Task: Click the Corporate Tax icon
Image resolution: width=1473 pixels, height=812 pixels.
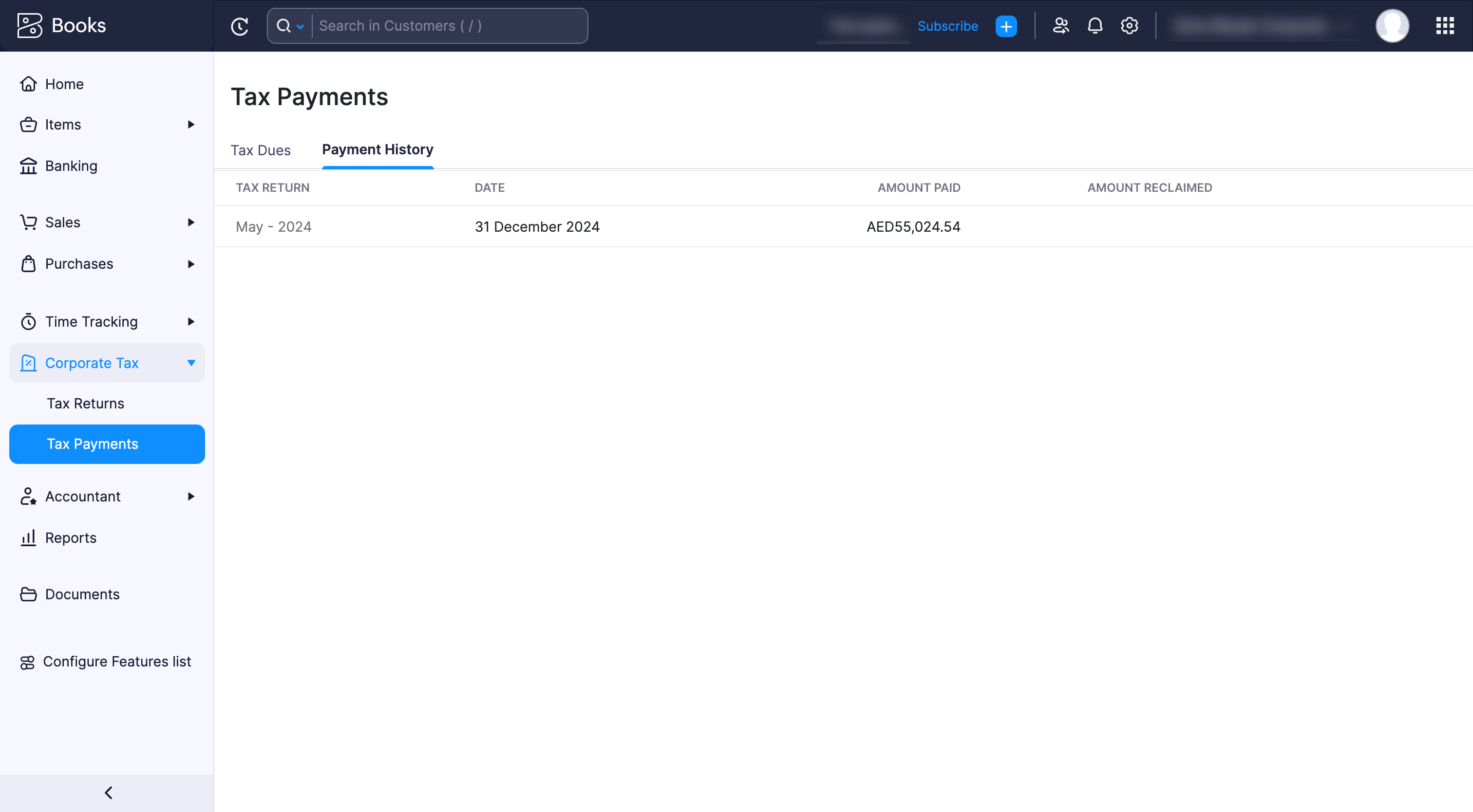Action: click(x=29, y=362)
